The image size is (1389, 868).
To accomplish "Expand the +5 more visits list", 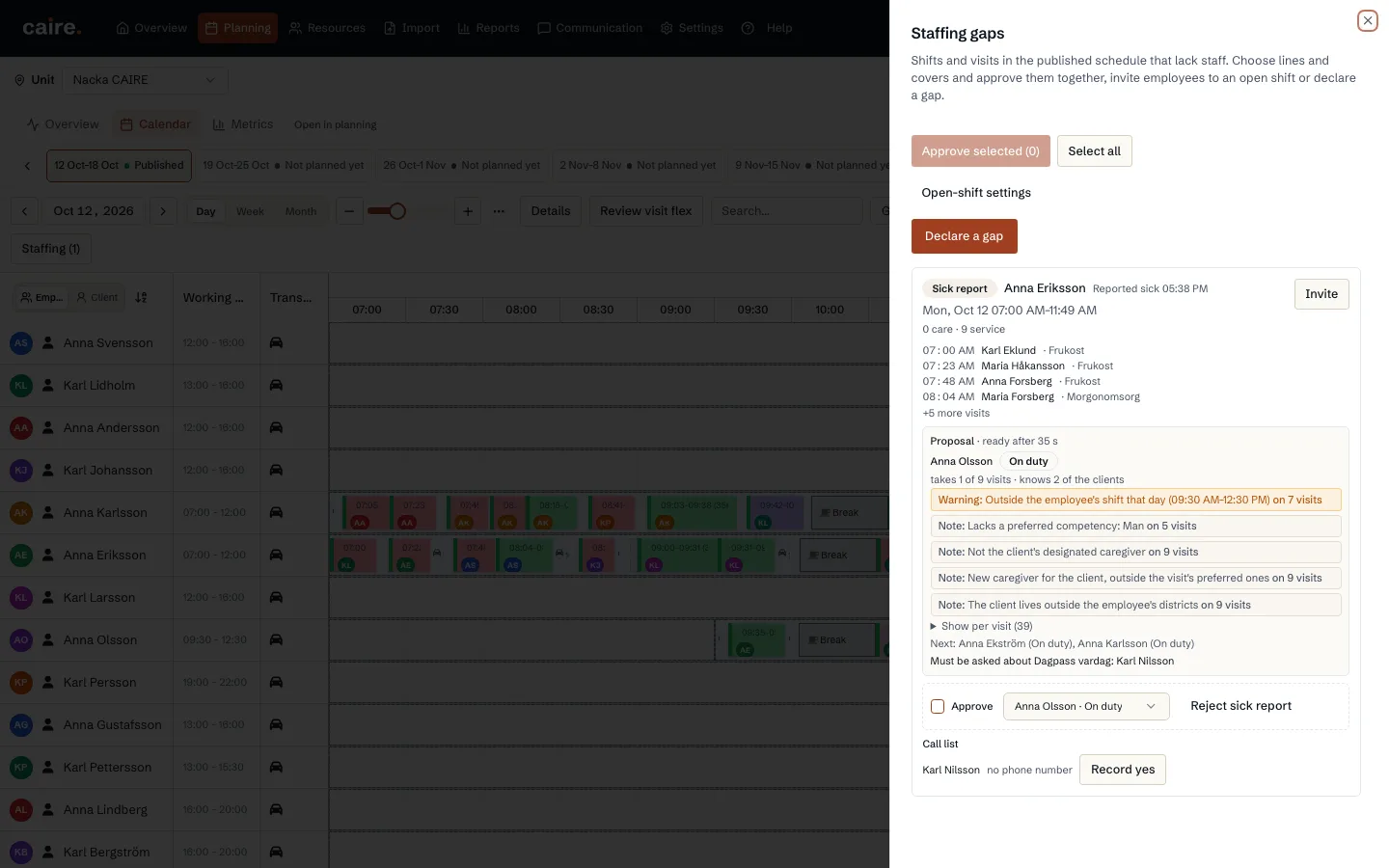I will click(x=956, y=413).
